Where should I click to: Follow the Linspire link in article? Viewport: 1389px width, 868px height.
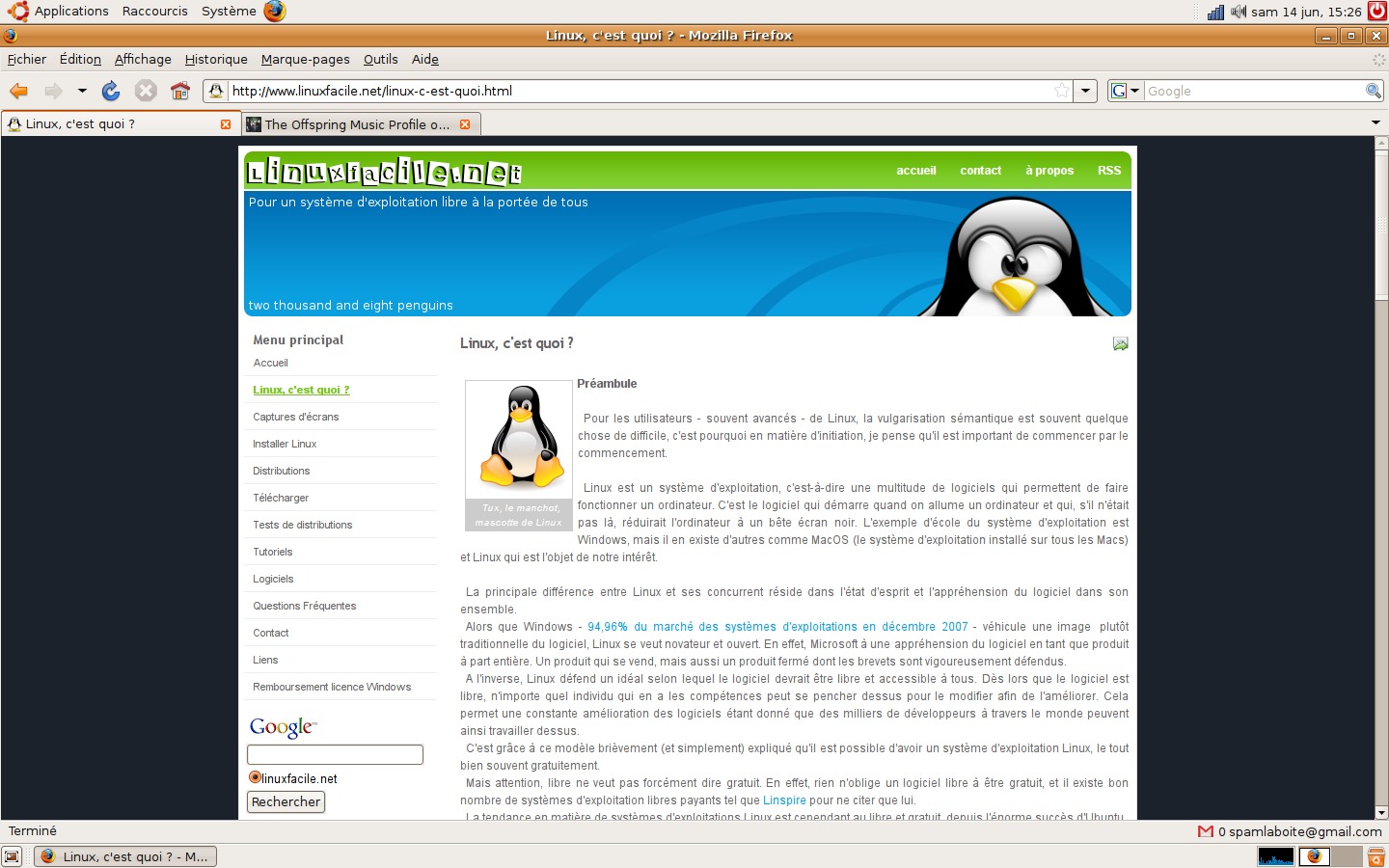pos(784,800)
